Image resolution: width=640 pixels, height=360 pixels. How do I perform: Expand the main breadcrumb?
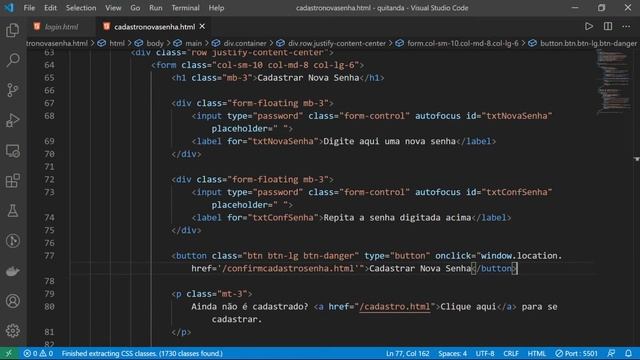click(x=193, y=43)
